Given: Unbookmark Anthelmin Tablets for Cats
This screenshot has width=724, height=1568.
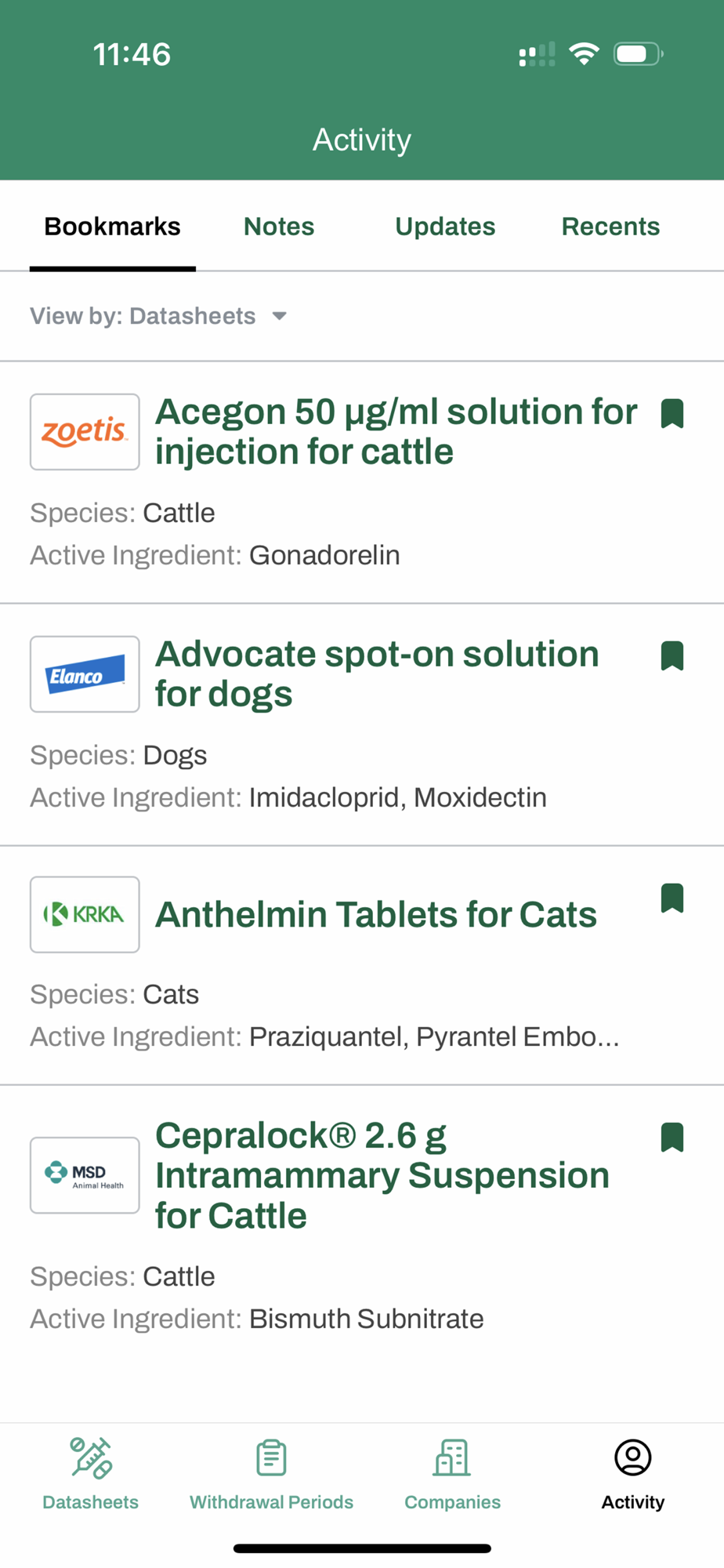Looking at the screenshot, I should point(672,898).
